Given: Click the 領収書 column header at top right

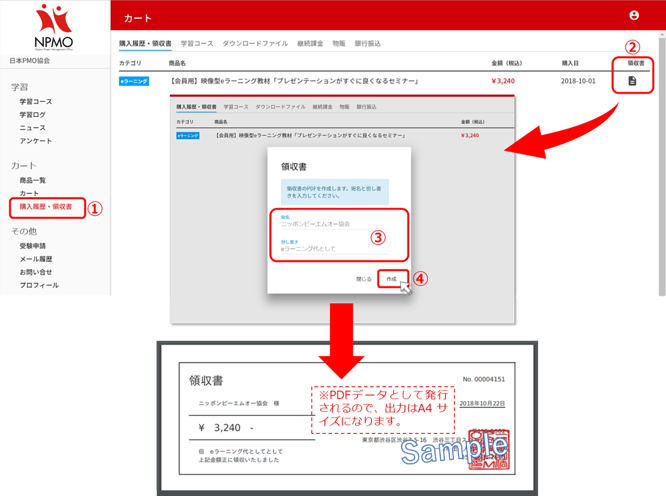Looking at the screenshot, I should [636, 63].
